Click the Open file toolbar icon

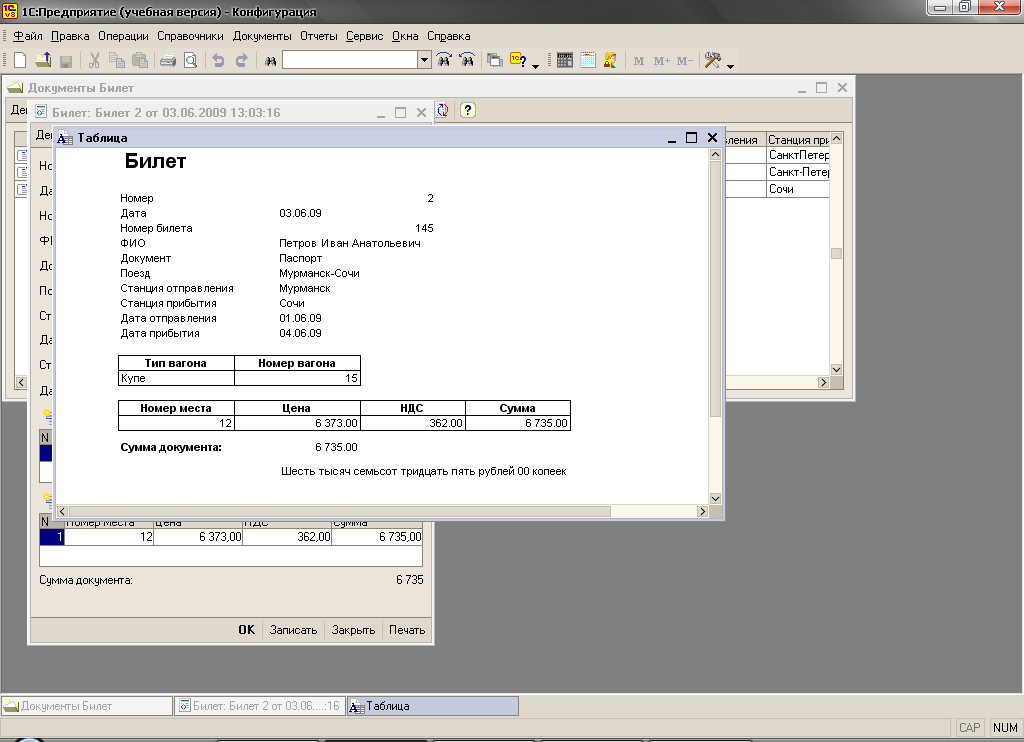coord(44,60)
